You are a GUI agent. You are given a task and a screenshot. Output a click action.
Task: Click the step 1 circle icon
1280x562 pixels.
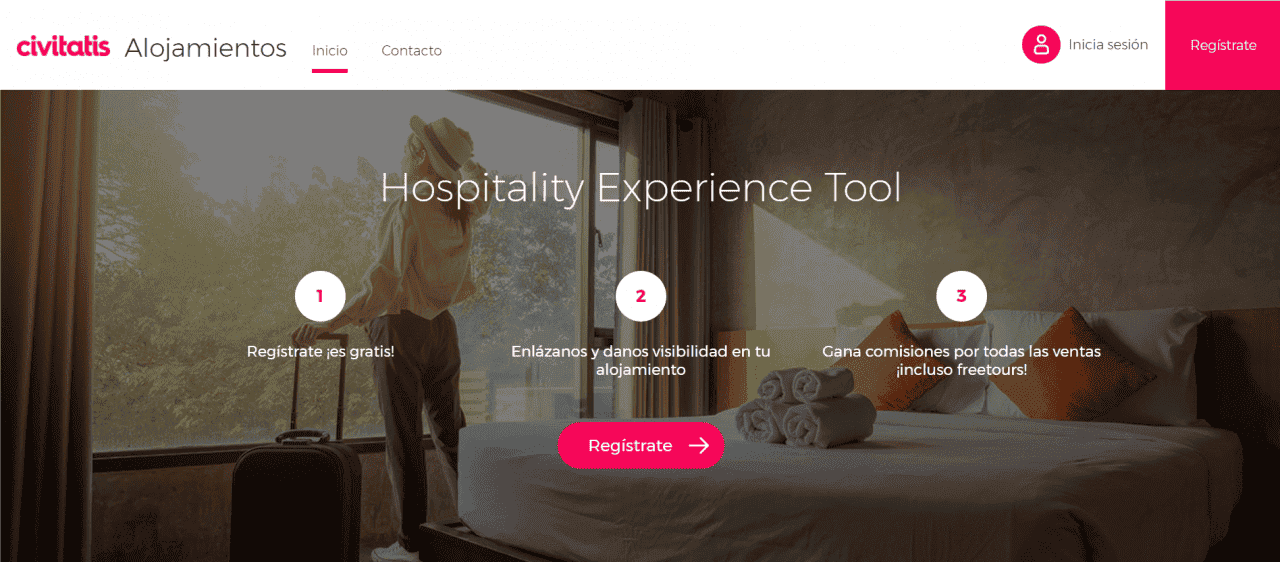[x=320, y=296]
